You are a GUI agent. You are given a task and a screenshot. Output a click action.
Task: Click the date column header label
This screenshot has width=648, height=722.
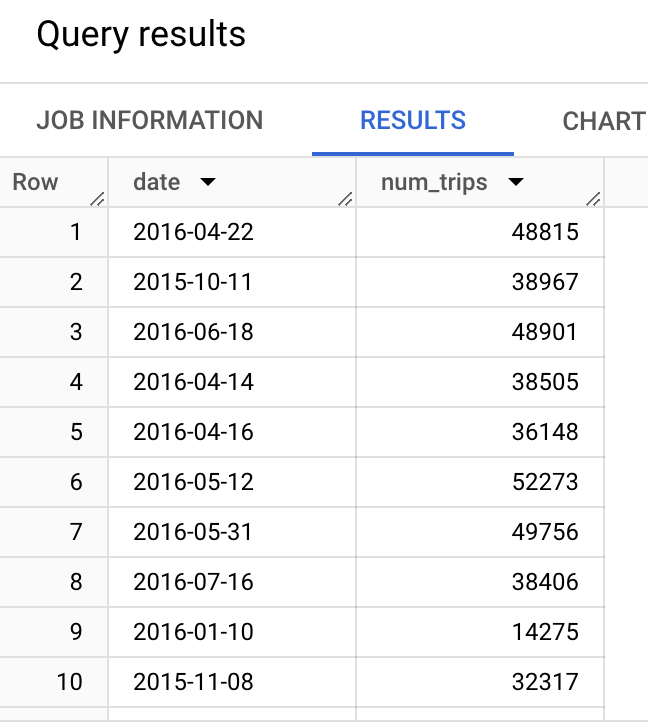pos(157,182)
